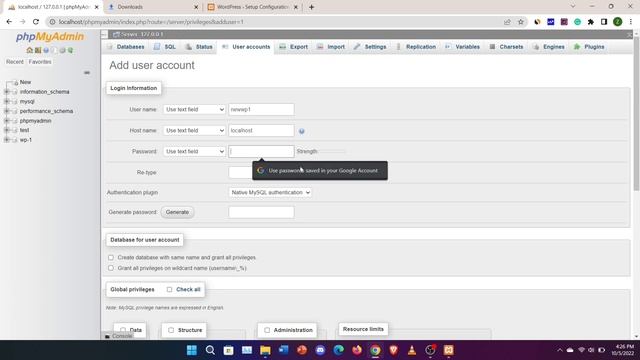Reload navigation panel green icon
This screenshot has height=360, width=640.
coord(70,50)
